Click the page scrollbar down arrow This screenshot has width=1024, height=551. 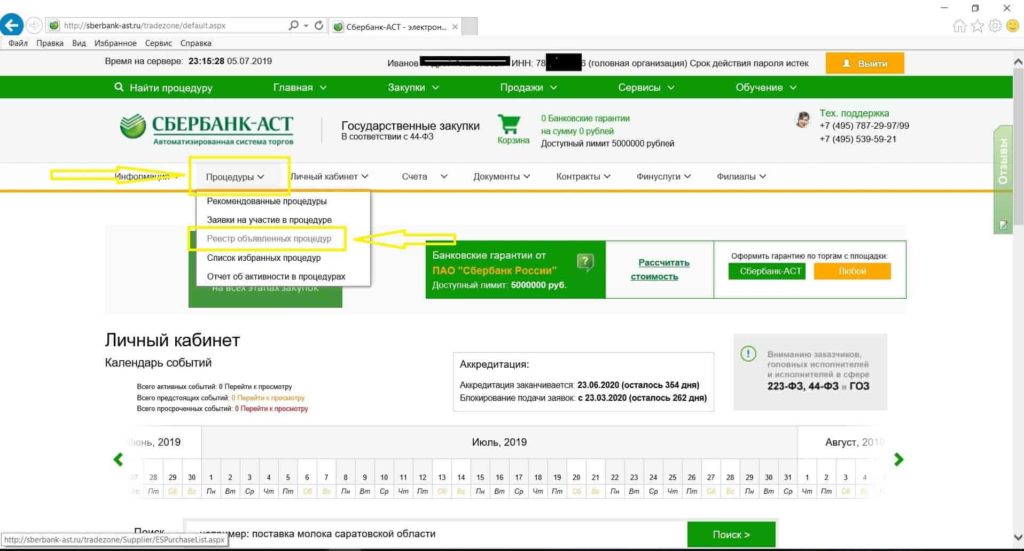click(1018, 538)
